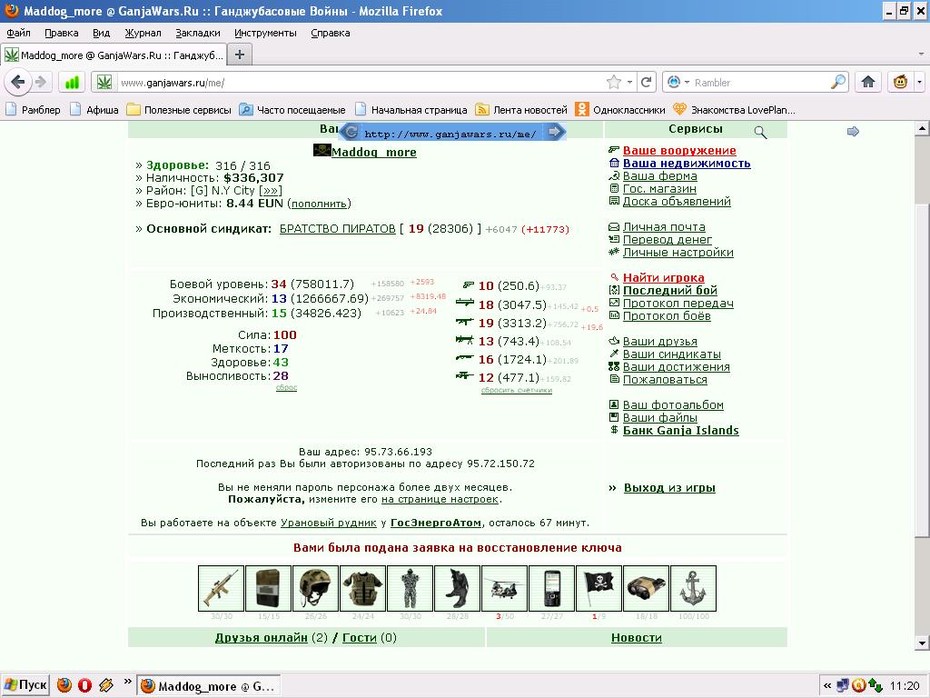Open Ваше вооружение link
930x698 pixels.
coord(679,151)
